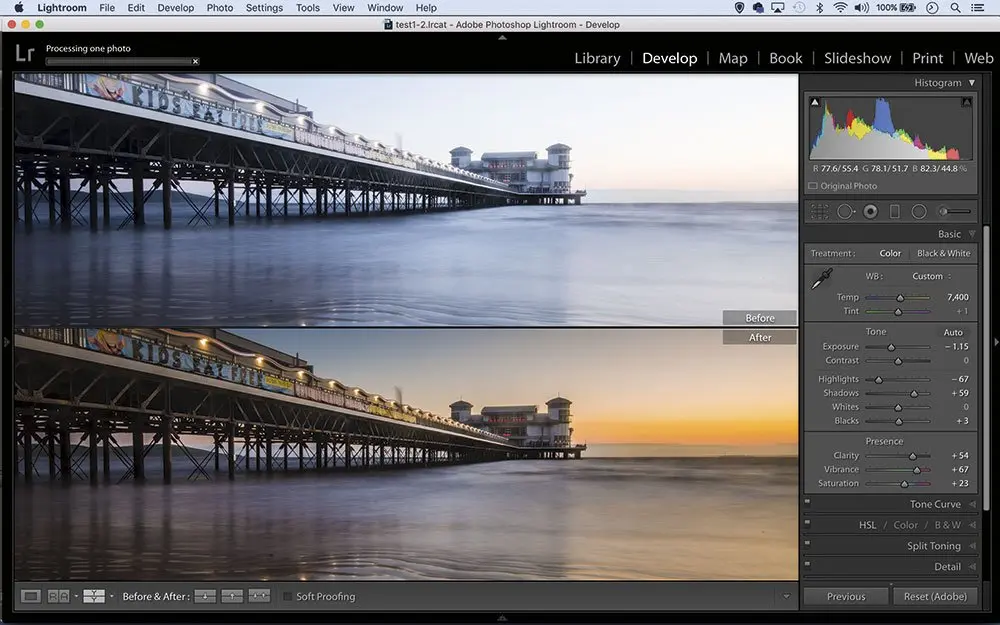Image resolution: width=1000 pixels, height=625 pixels.
Task: Pick the White Balance eyedropper
Action: click(821, 280)
